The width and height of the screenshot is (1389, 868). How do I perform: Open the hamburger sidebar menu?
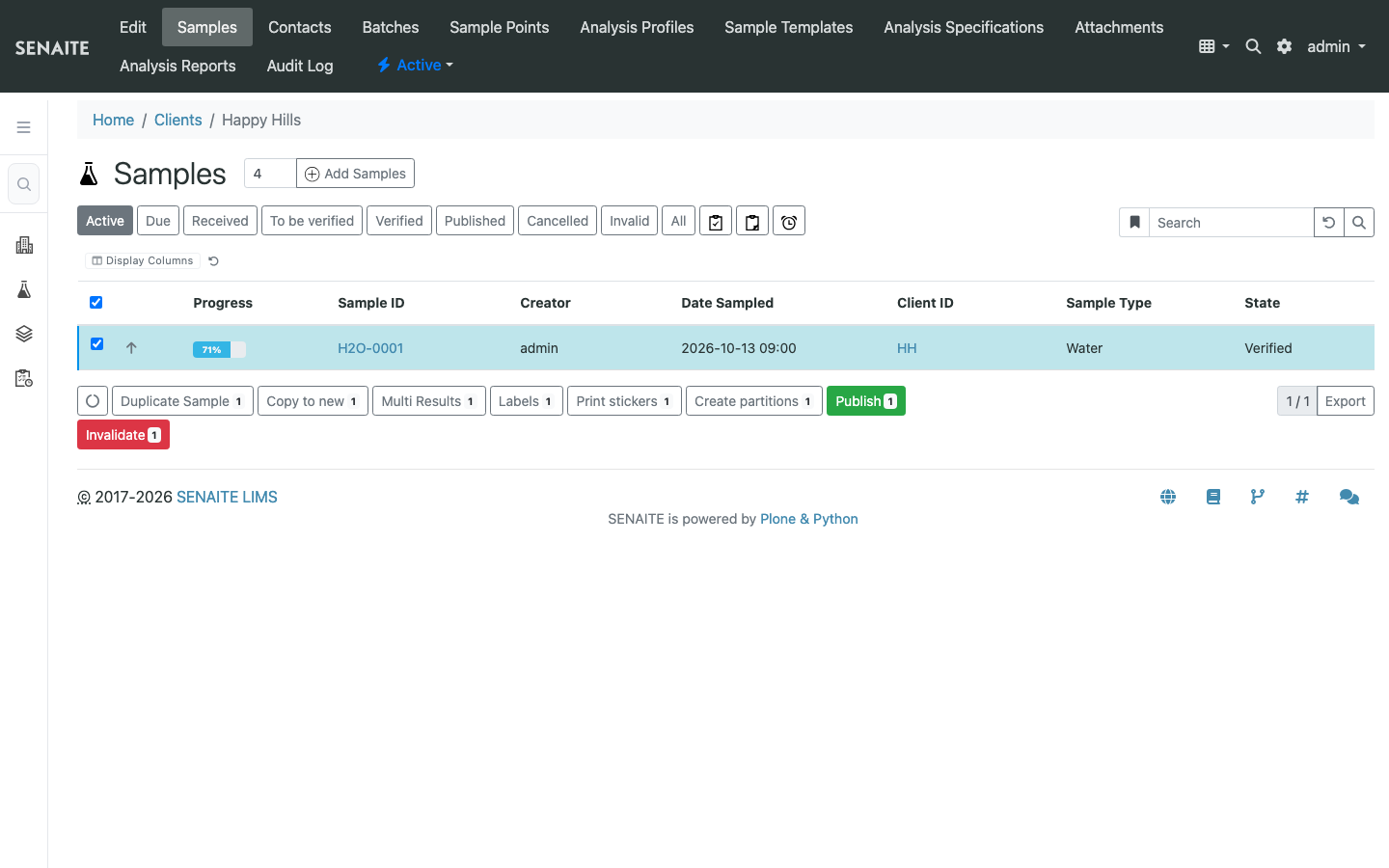(24, 127)
